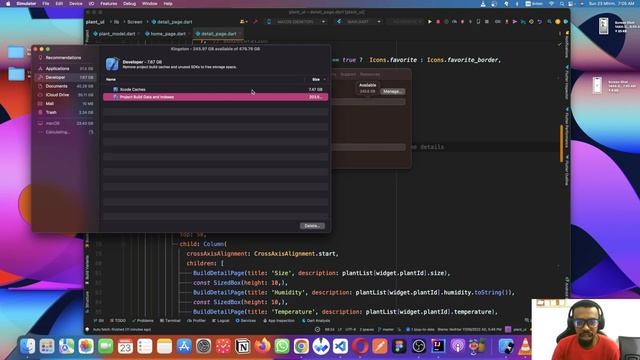The width and height of the screenshot is (640, 360).
Task: Open the Features menu in menu bar
Action: (x=109, y=4)
